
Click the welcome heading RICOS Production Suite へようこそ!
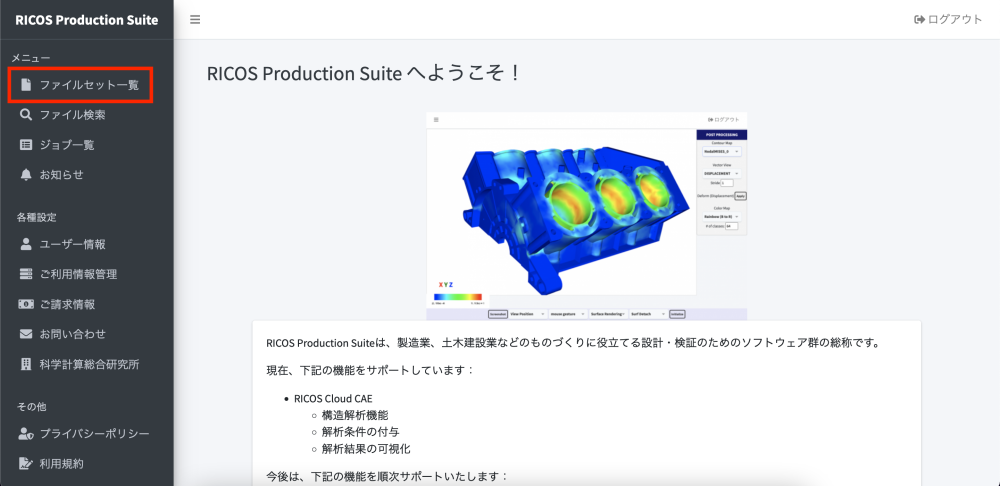click(364, 73)
